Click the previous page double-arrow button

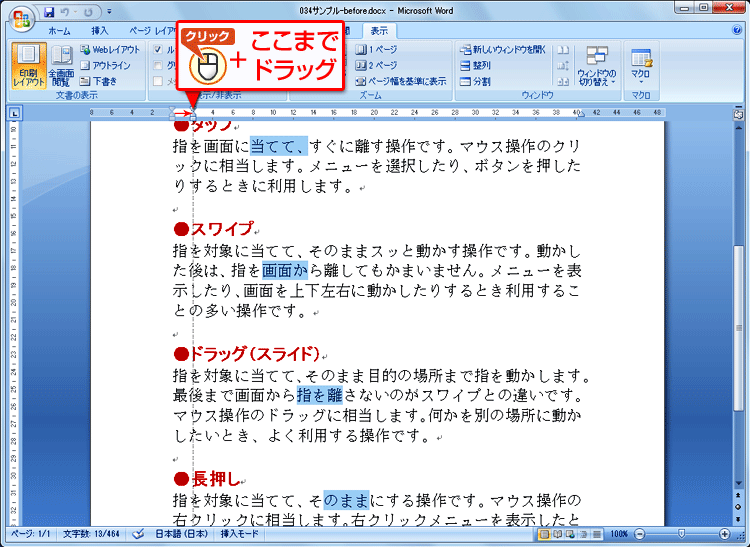point(739,495)
